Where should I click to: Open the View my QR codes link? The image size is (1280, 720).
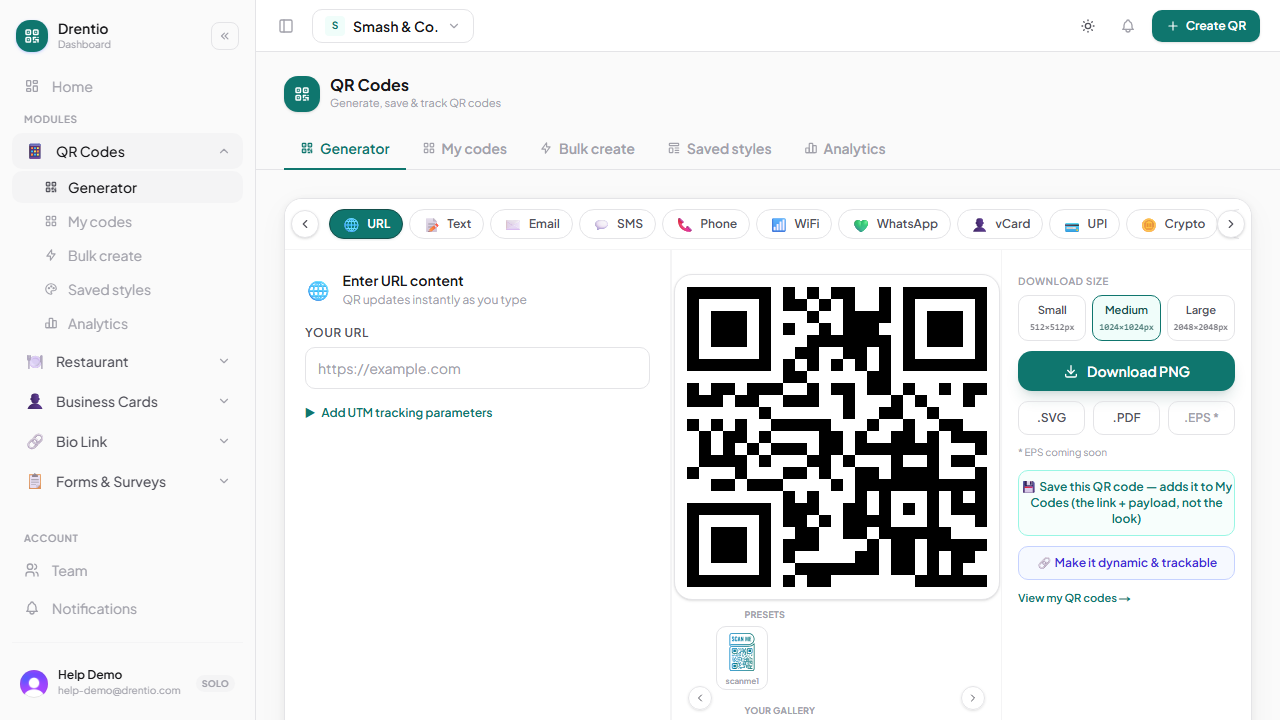tap(1074, 598)
